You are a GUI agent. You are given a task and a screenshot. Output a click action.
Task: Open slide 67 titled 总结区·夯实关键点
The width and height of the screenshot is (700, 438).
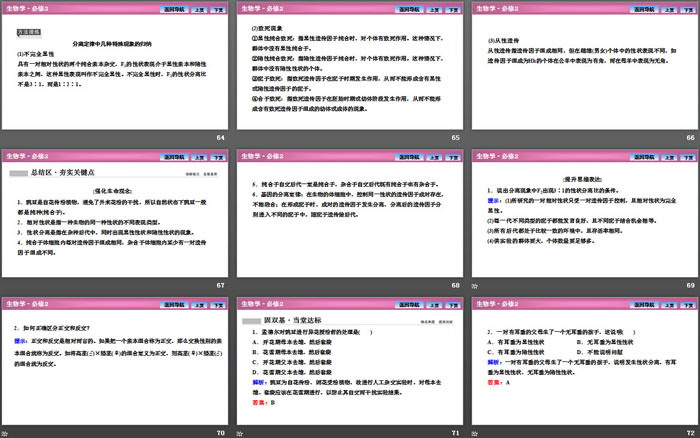(x=116, y=219)
